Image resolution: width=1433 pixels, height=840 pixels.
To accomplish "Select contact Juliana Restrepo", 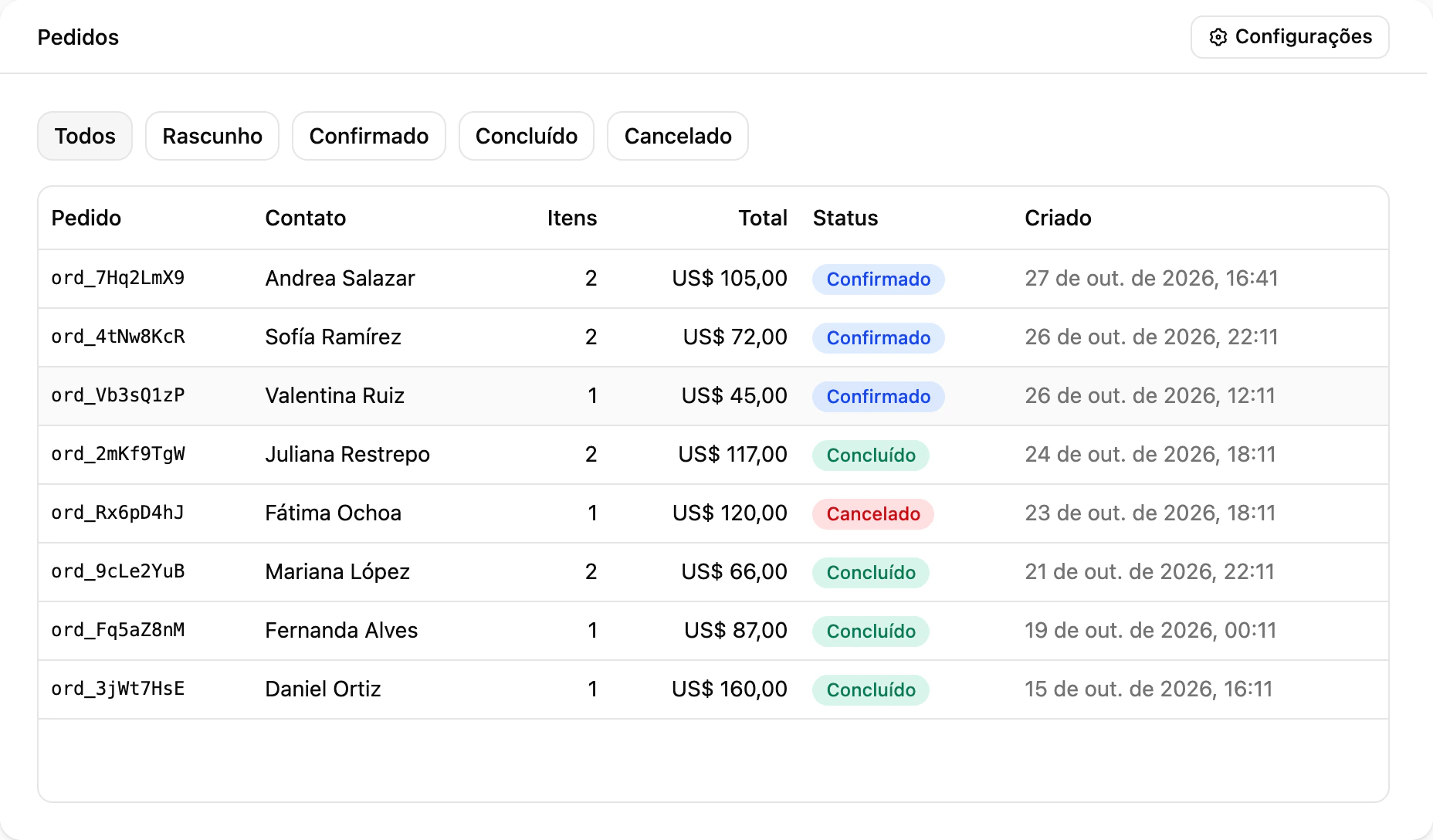I will (347, 454).
